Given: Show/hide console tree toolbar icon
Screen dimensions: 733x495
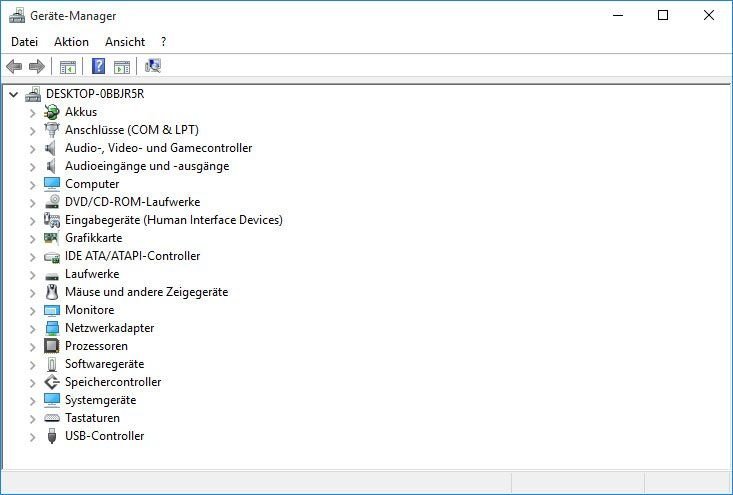Looking at the screenshot, I should (68, 67).
